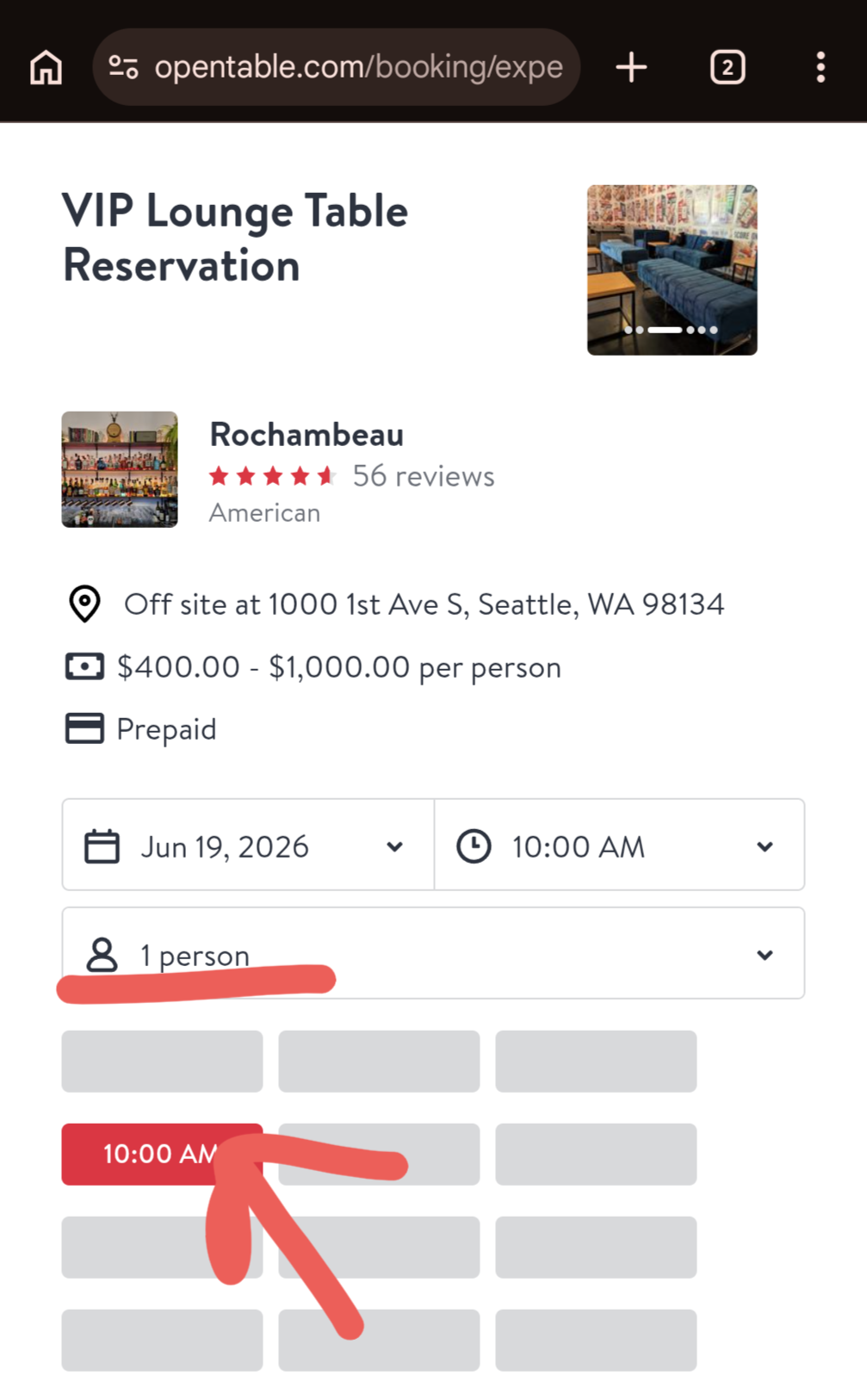Expand the Jun 19, 2026 date dropdown
Image resolution: width=867 pixels, height=1400 pixels.
pyautogui.click(x=248, y=845)
